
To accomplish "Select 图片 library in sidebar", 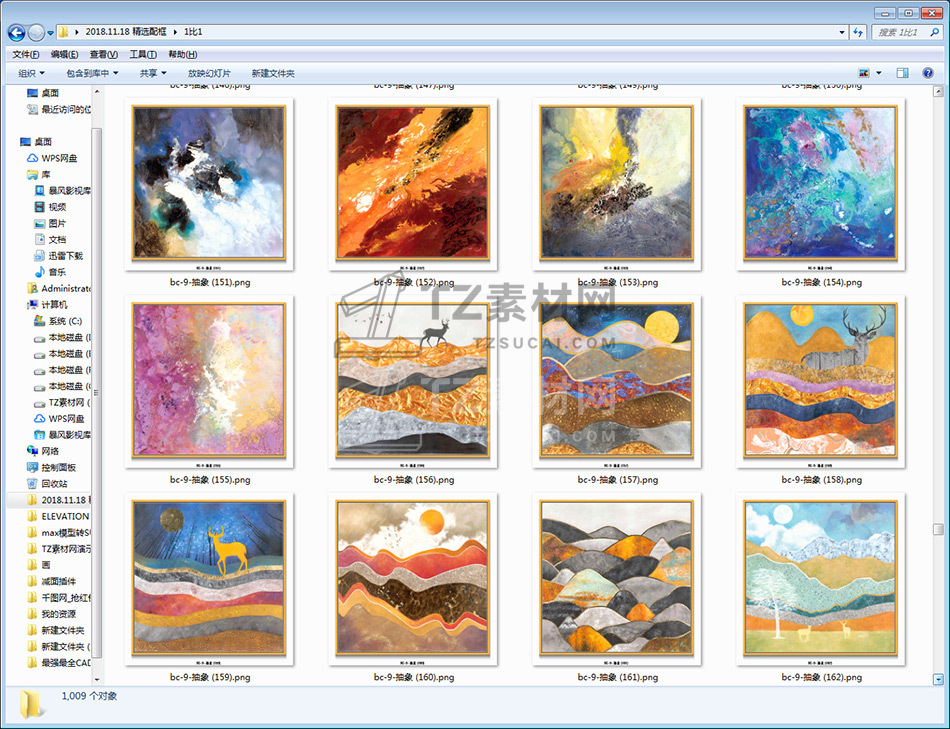I will point(50,224).
